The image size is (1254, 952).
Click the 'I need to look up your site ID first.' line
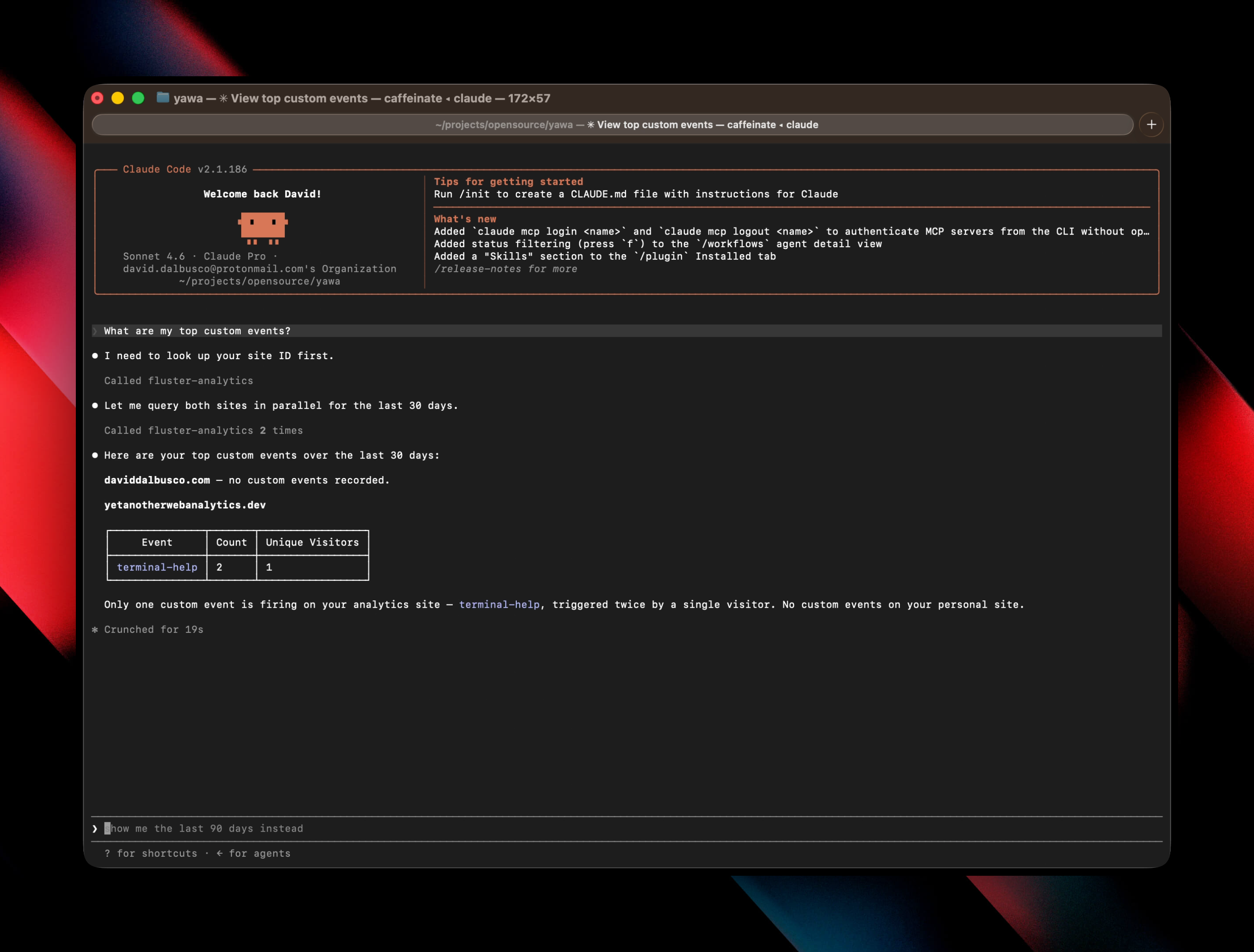219,356
